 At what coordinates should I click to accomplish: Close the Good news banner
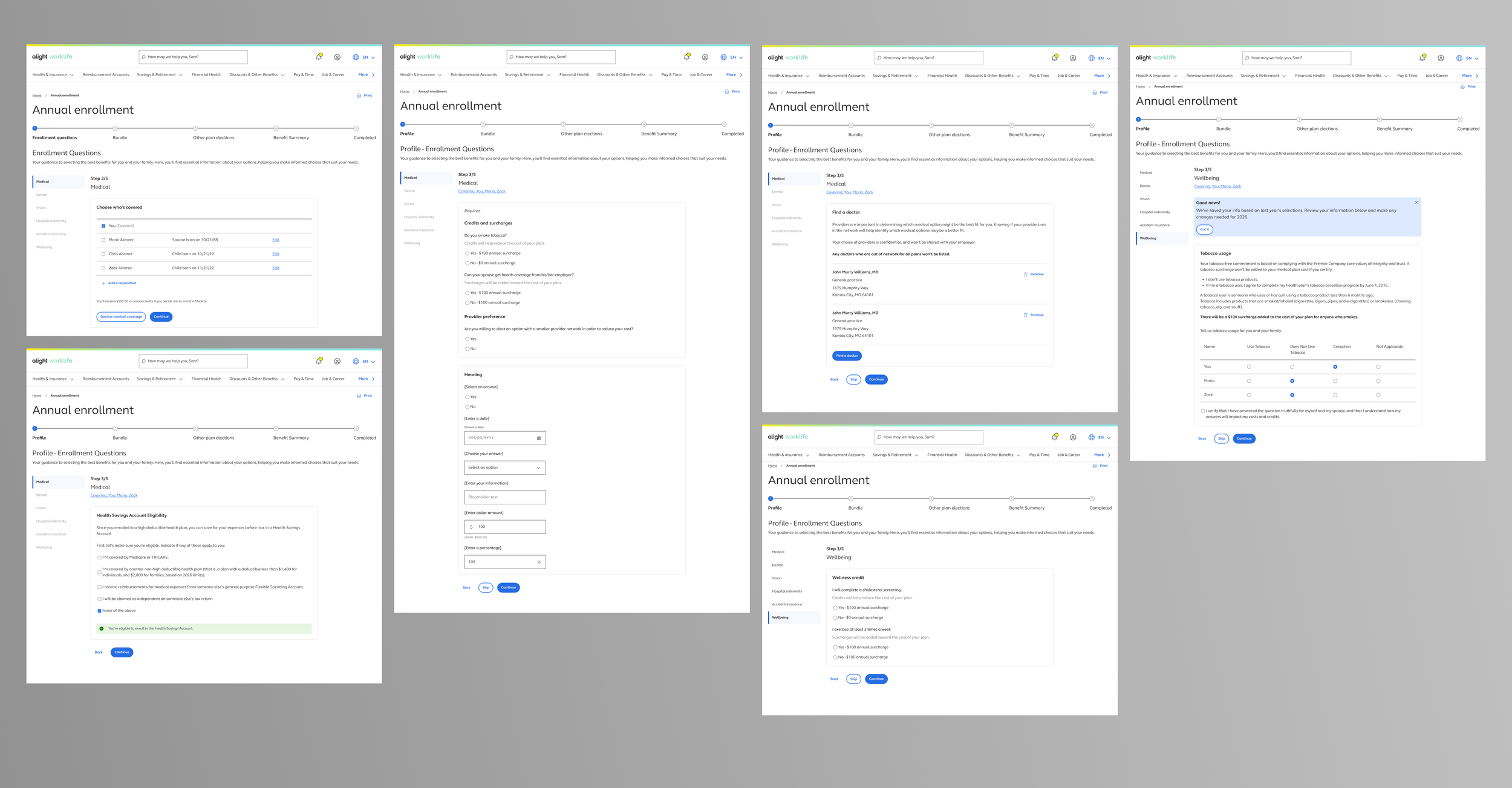[1416, 203]
